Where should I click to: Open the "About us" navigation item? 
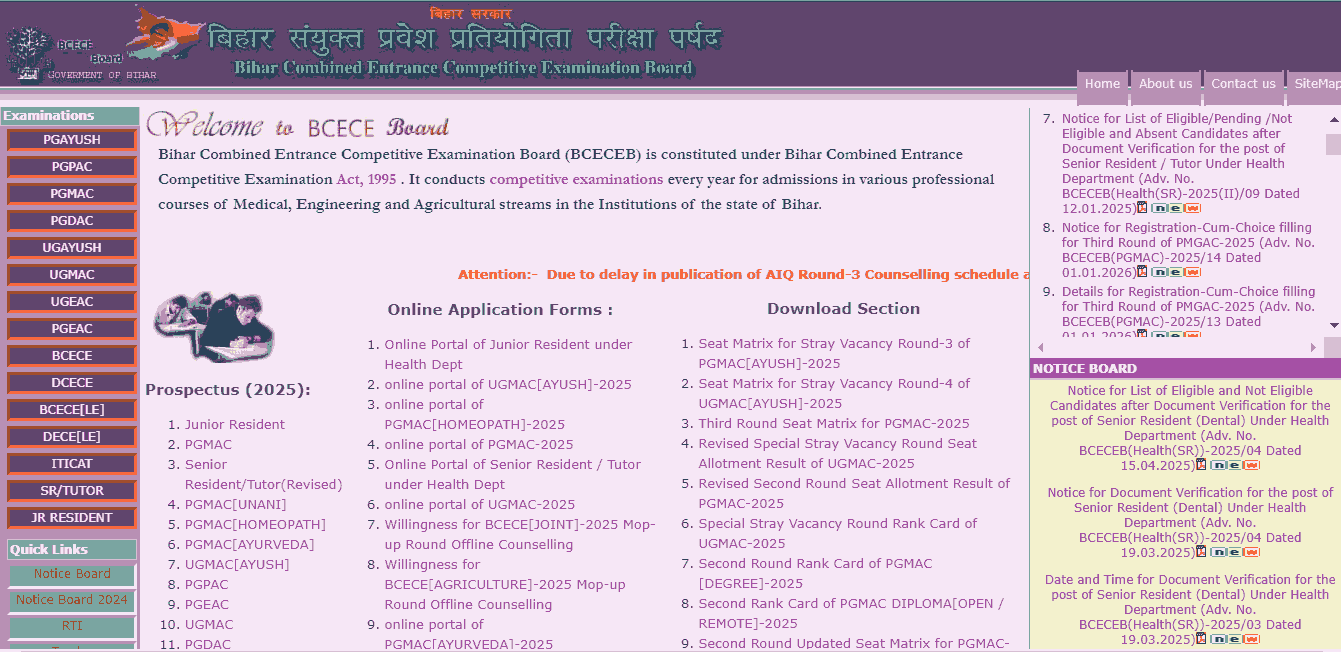(1165, 83)
